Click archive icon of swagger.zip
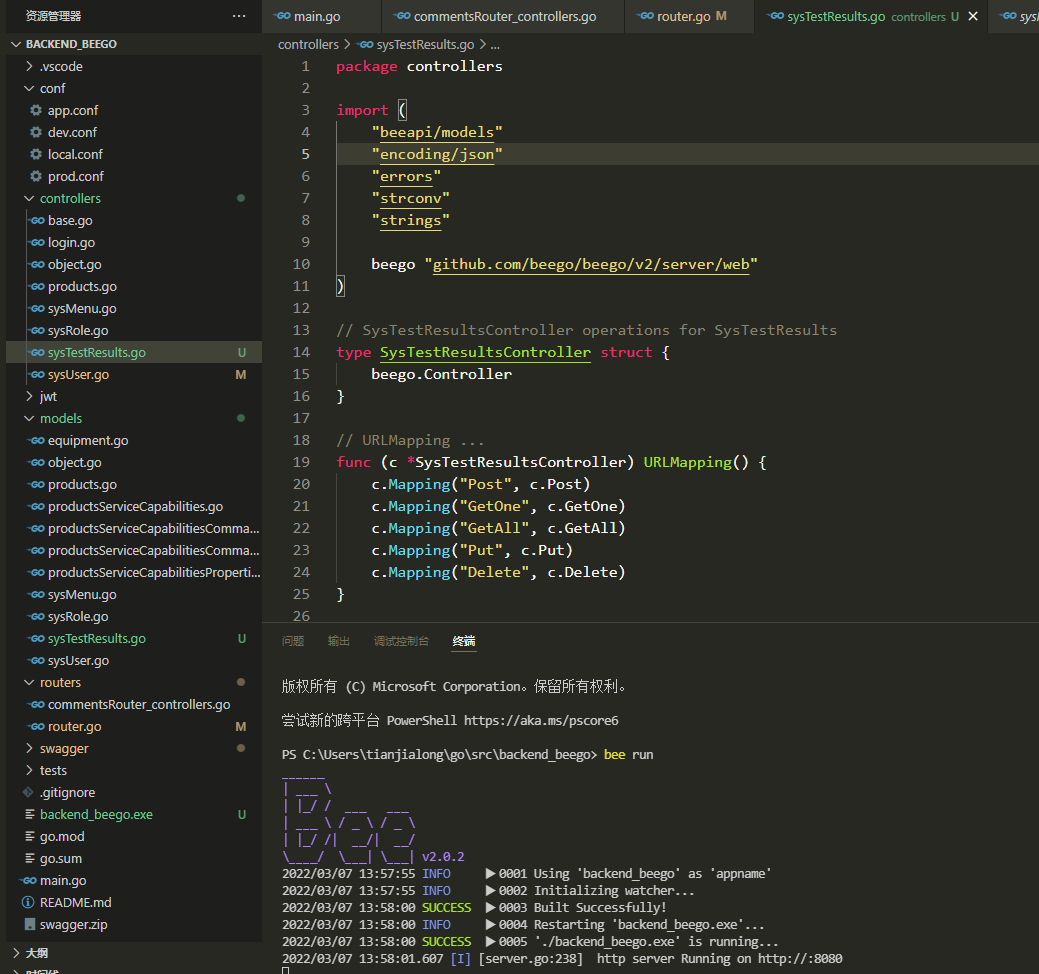The height and width of the screenshot is (974, 1039). 29,924
